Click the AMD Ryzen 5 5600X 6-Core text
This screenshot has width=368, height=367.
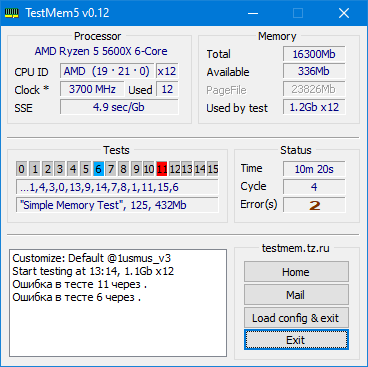(x=101, y=51)
